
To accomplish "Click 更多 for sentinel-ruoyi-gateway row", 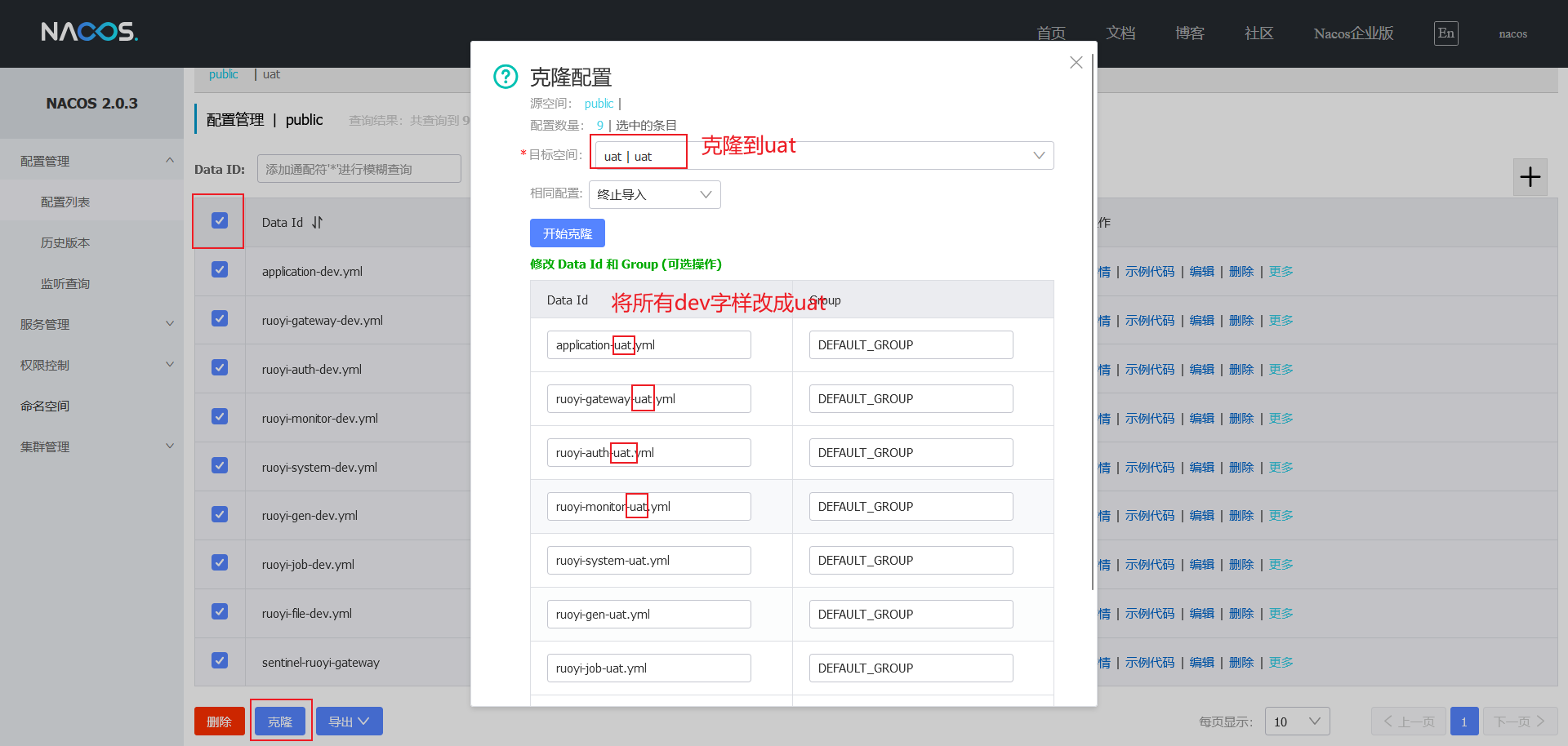I will [1281, 663].
